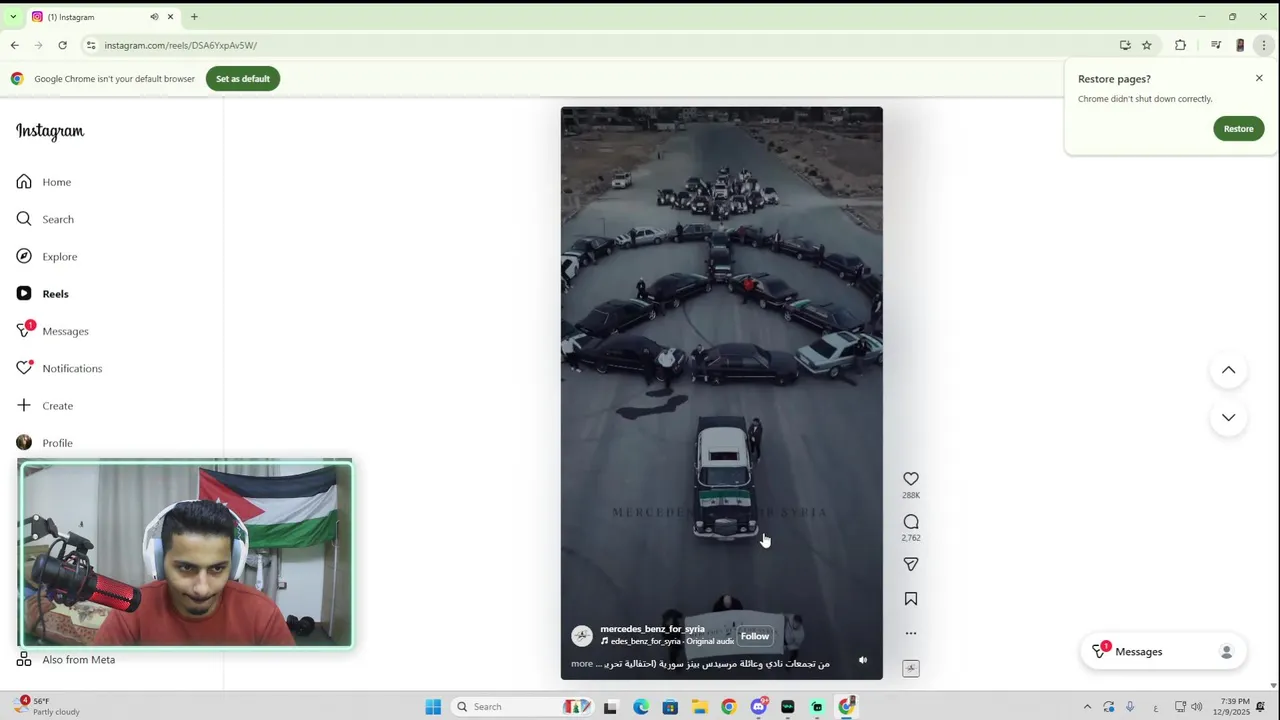The width and height of the screenshot is (1280, 720).
Task: Open Create in the sidebar
Action: pyautogui.click(x=45, y=406)
